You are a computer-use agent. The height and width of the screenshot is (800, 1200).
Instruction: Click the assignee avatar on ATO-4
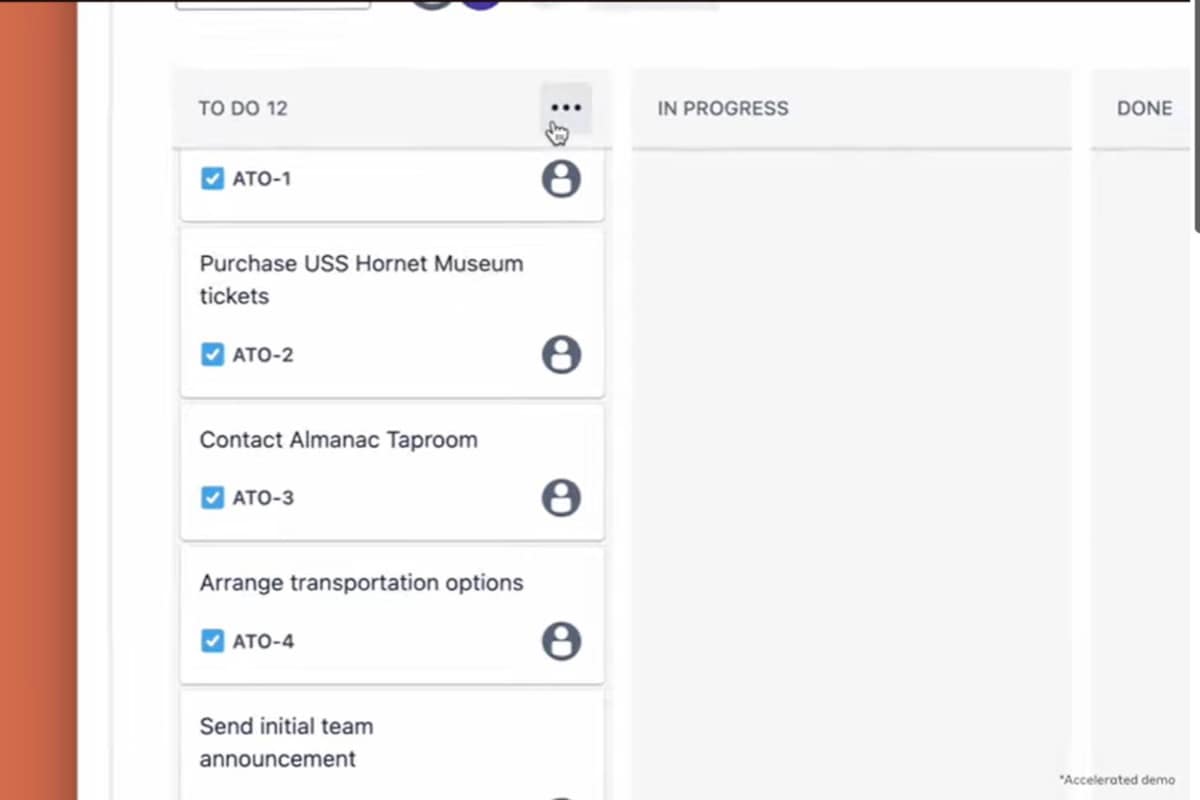561,641
